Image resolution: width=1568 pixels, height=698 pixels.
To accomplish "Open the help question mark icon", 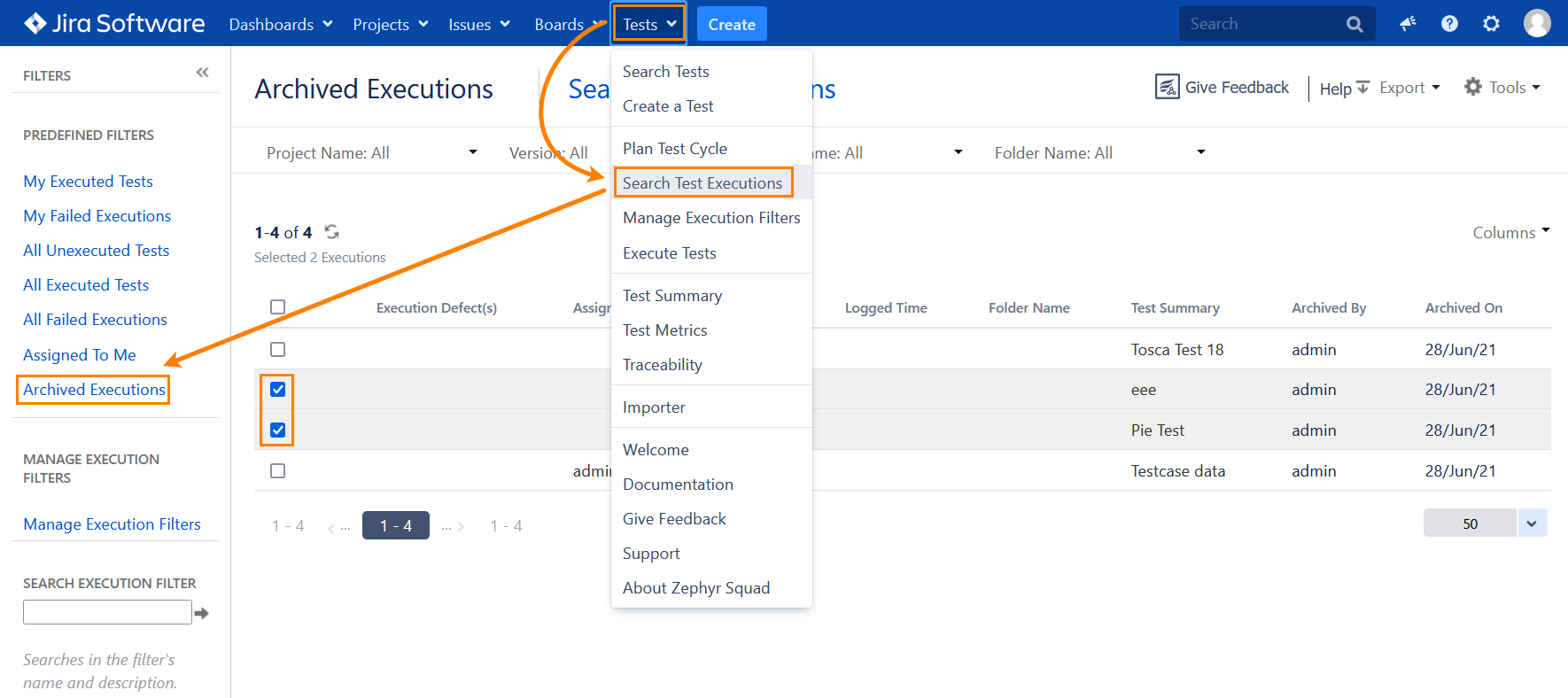I will [x=1449, y=24].
